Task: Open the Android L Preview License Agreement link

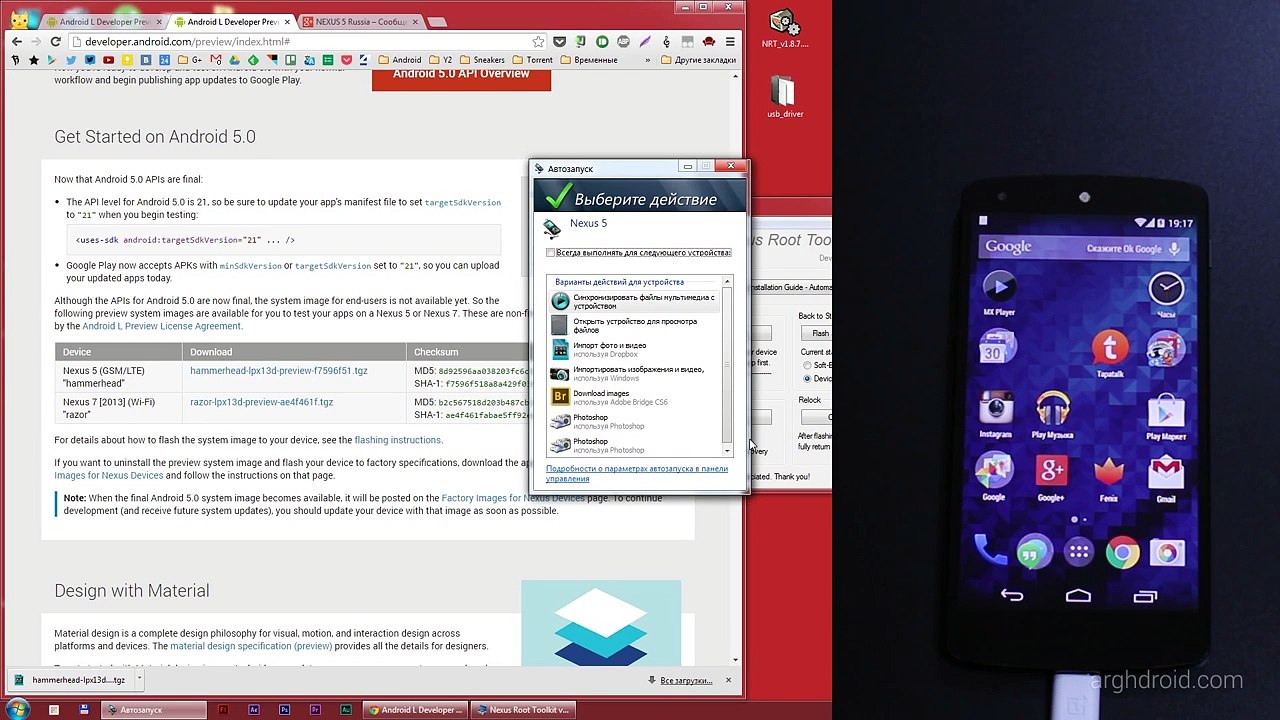Action: [161, 326]
